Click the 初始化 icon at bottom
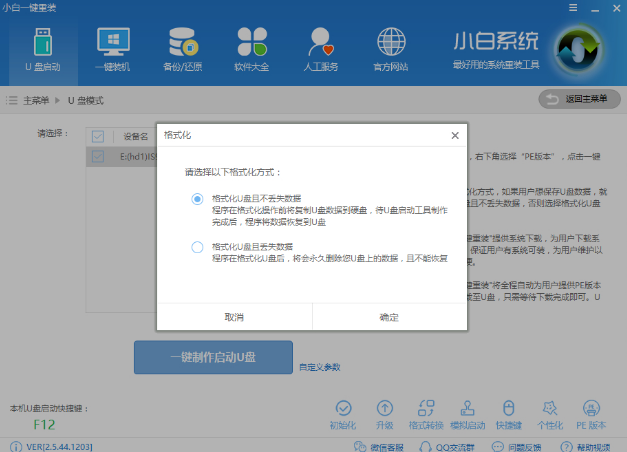The image size is (627, 452). [343, 413]
